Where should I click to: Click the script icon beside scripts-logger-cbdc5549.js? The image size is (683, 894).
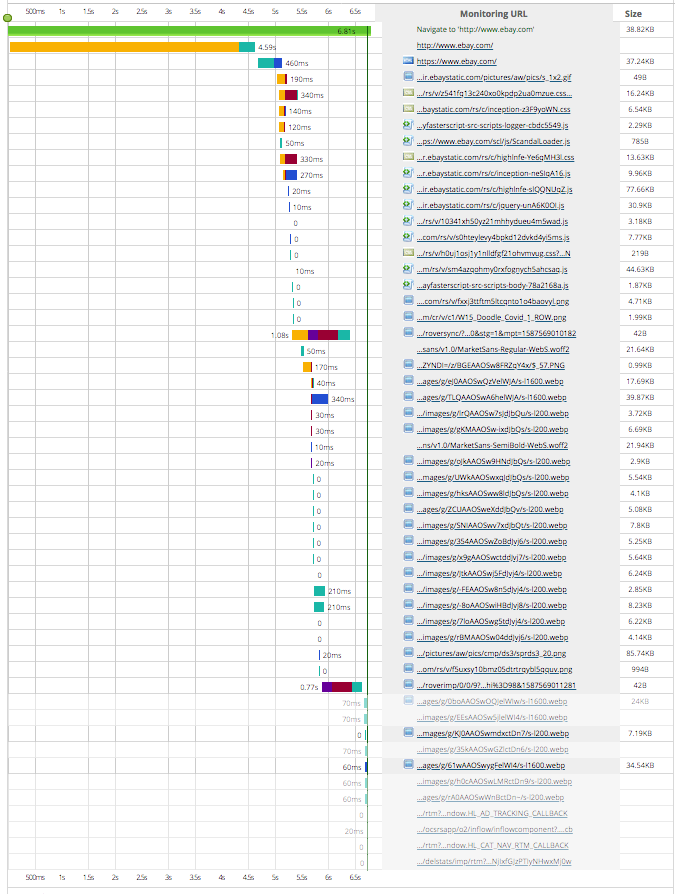point(408,124)
